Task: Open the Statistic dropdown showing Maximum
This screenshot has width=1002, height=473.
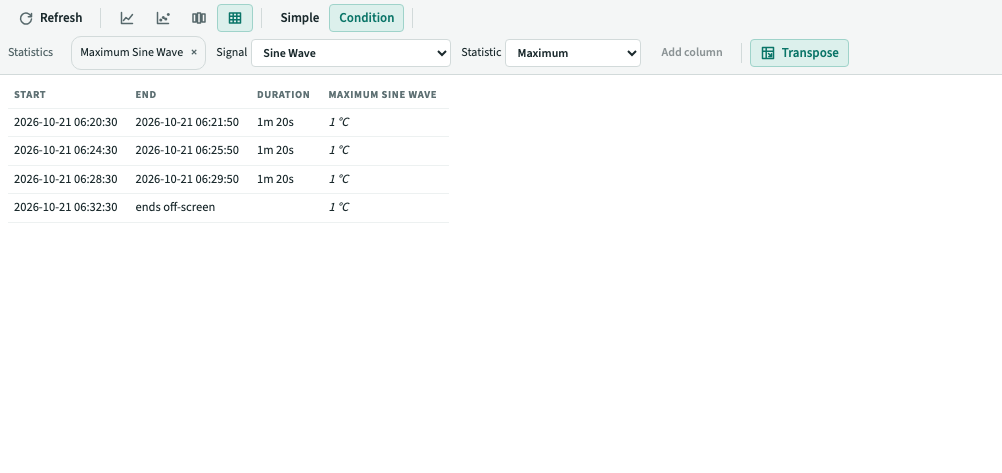Action: coord(573,53)
